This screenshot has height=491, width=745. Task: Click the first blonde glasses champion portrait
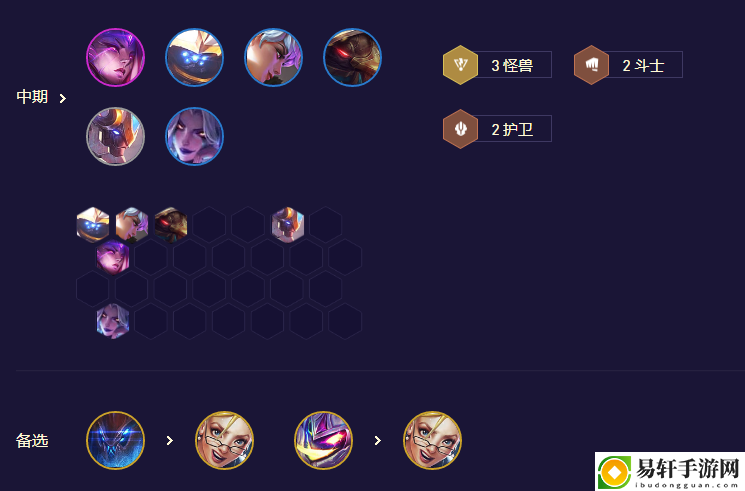click(224, 441)
